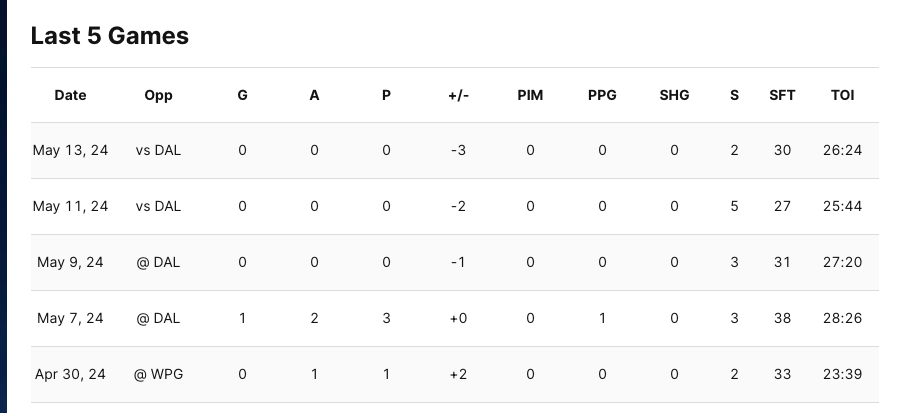The image size is (924, 413).
Task: Click the 28:26 time on ice value
Action: point(842,319)
